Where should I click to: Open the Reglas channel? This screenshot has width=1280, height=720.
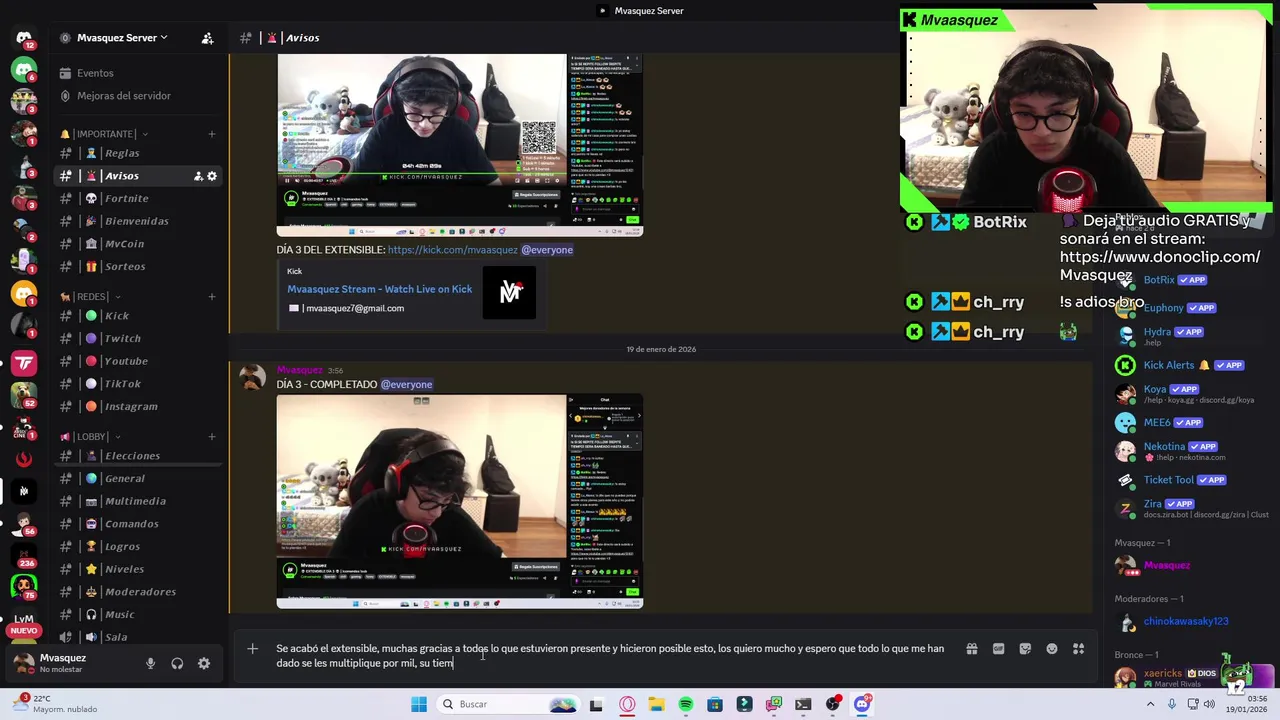136,153
